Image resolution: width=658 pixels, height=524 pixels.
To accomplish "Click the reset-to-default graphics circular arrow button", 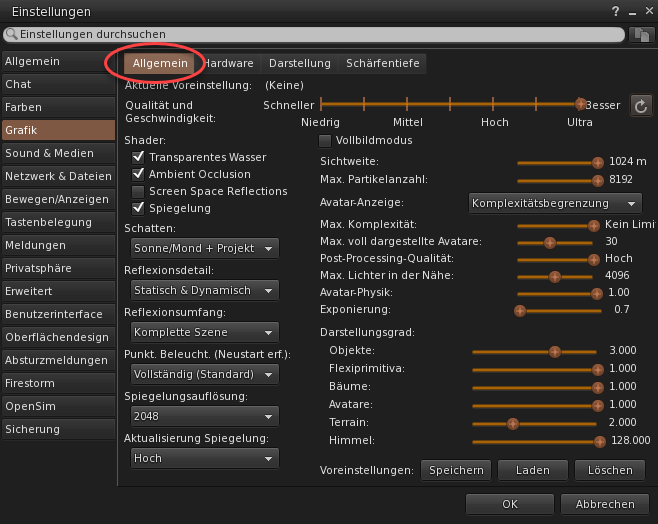I will pyautogui.click(x=641, y=105).
